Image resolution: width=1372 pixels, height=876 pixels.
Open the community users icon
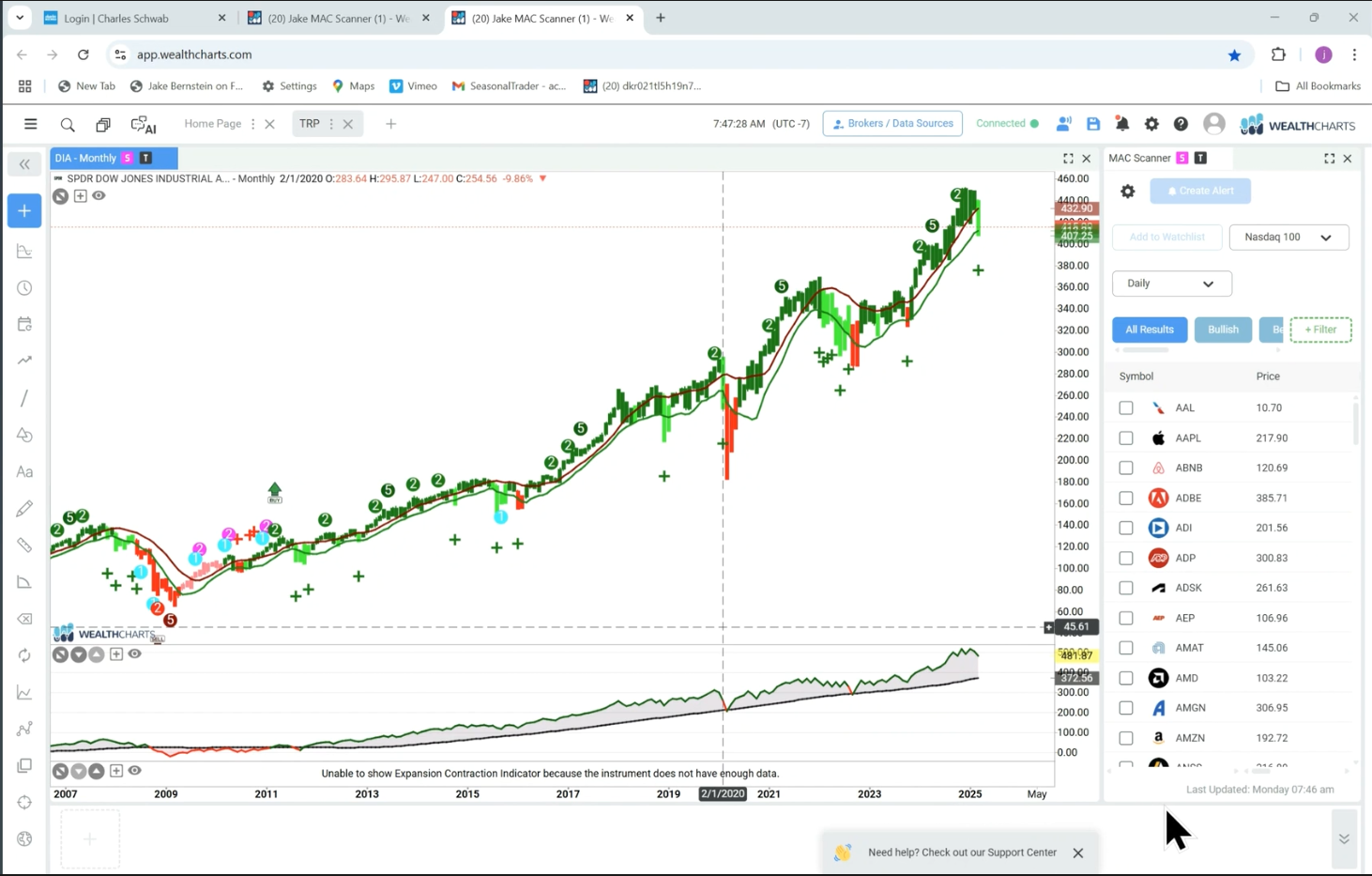[1064, 124]
